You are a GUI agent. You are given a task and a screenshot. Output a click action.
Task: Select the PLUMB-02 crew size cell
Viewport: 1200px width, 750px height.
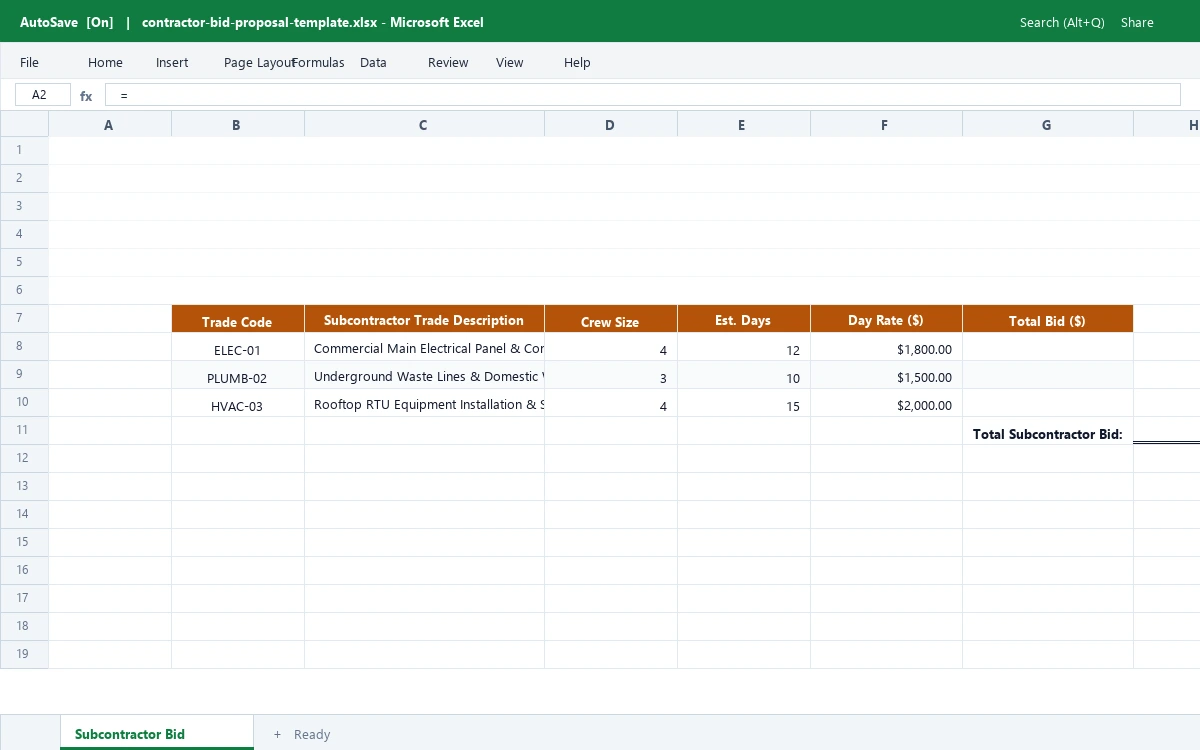coord(611,375)
